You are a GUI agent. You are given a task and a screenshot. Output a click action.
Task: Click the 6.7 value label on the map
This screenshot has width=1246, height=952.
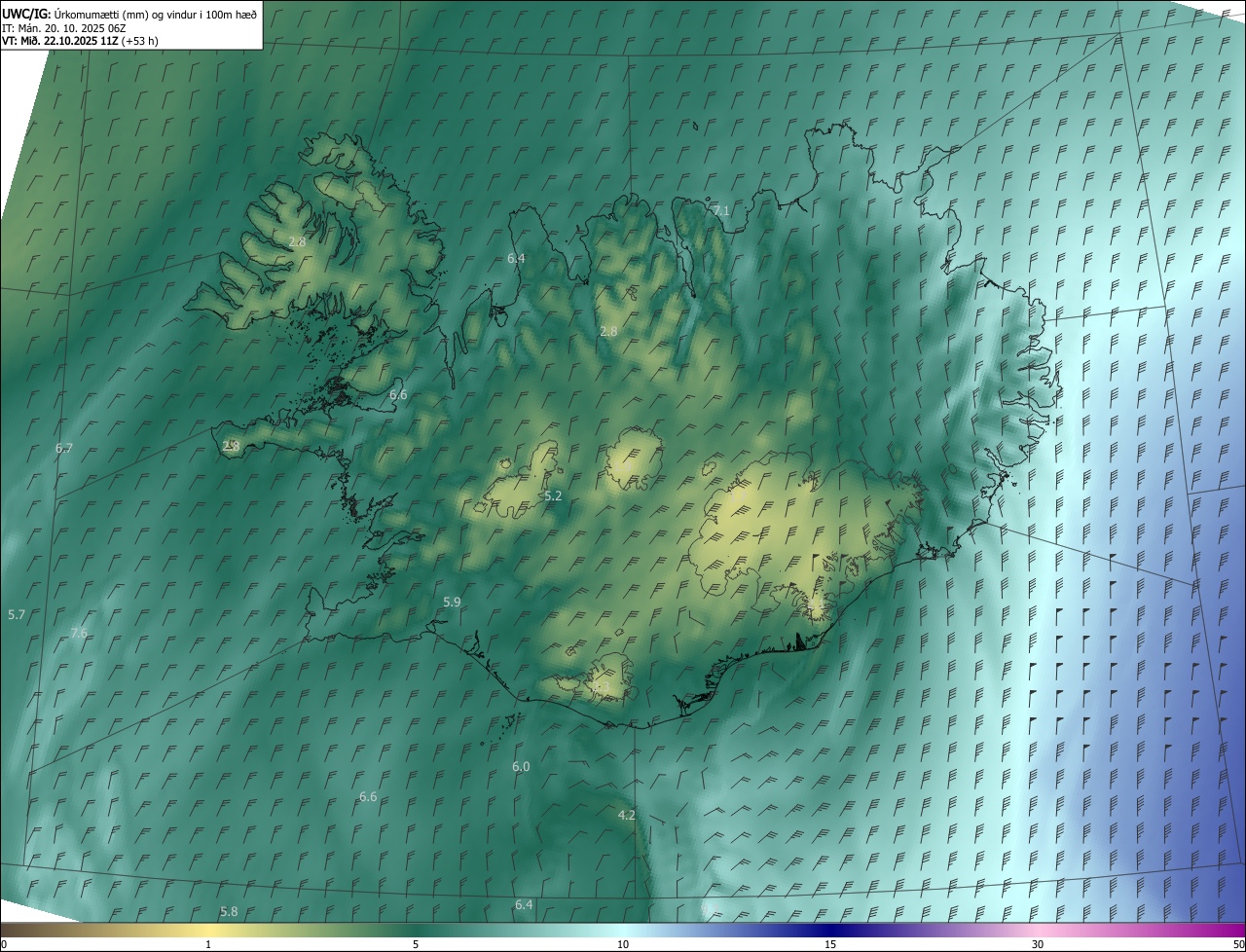point(64,448)
